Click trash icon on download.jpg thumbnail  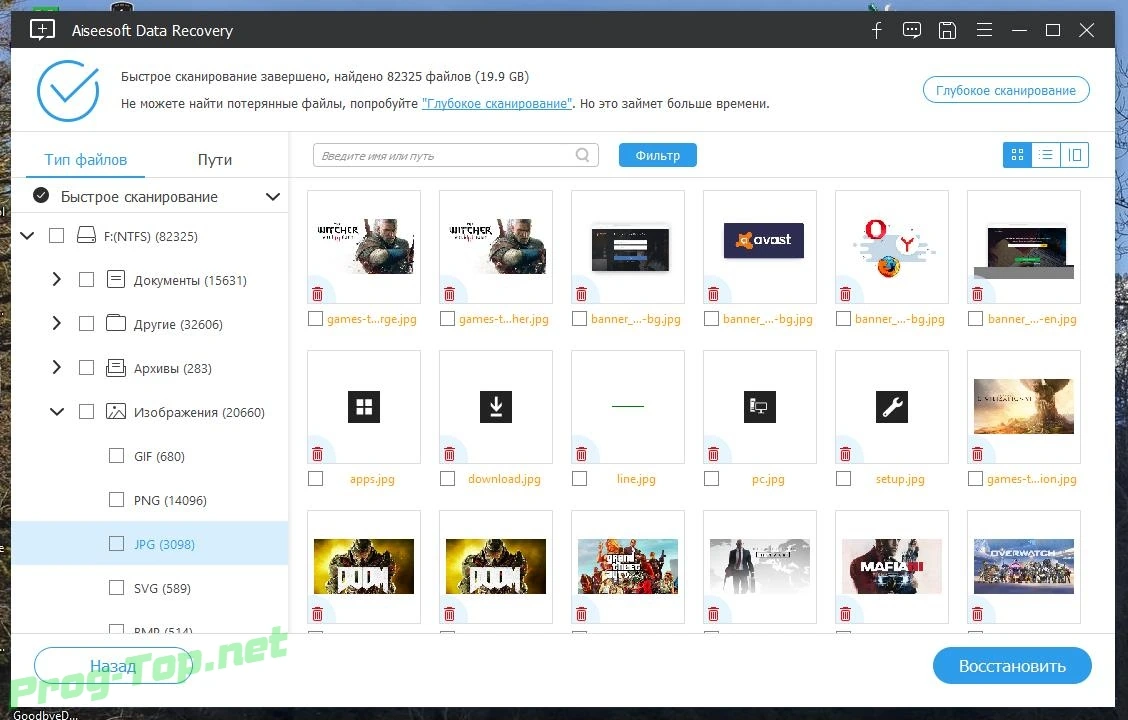(x=450, y=454)
